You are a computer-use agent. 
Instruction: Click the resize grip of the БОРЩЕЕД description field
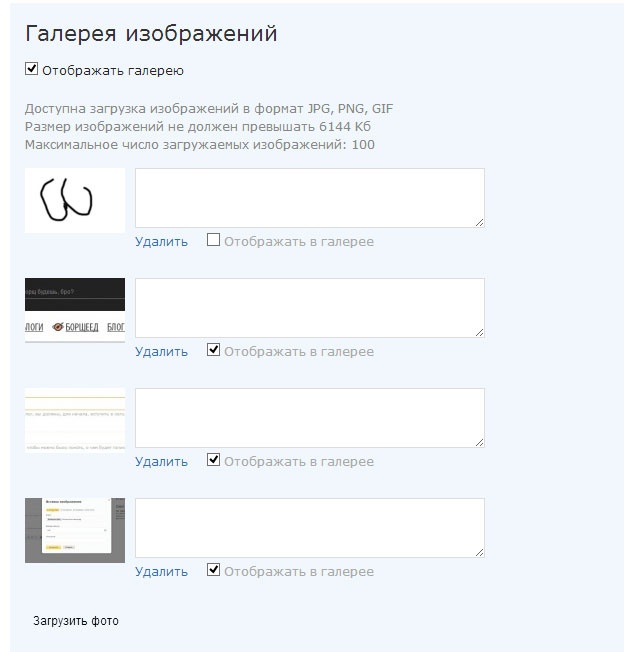pos(479,333)
